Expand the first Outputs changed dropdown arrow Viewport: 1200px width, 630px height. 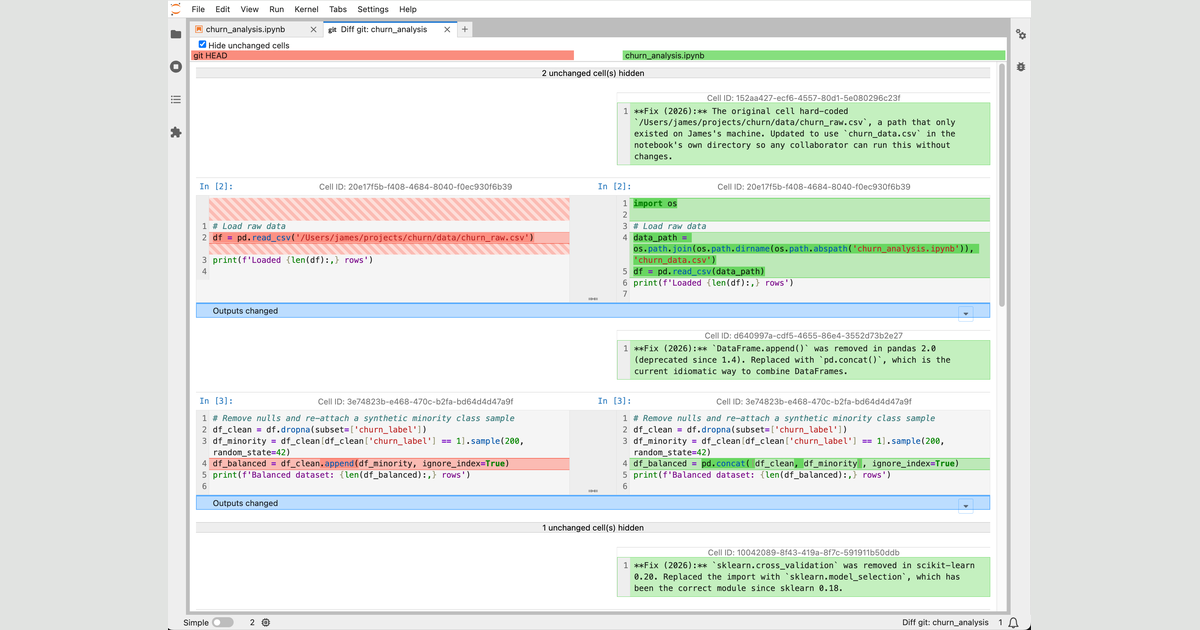coord(965,312)
